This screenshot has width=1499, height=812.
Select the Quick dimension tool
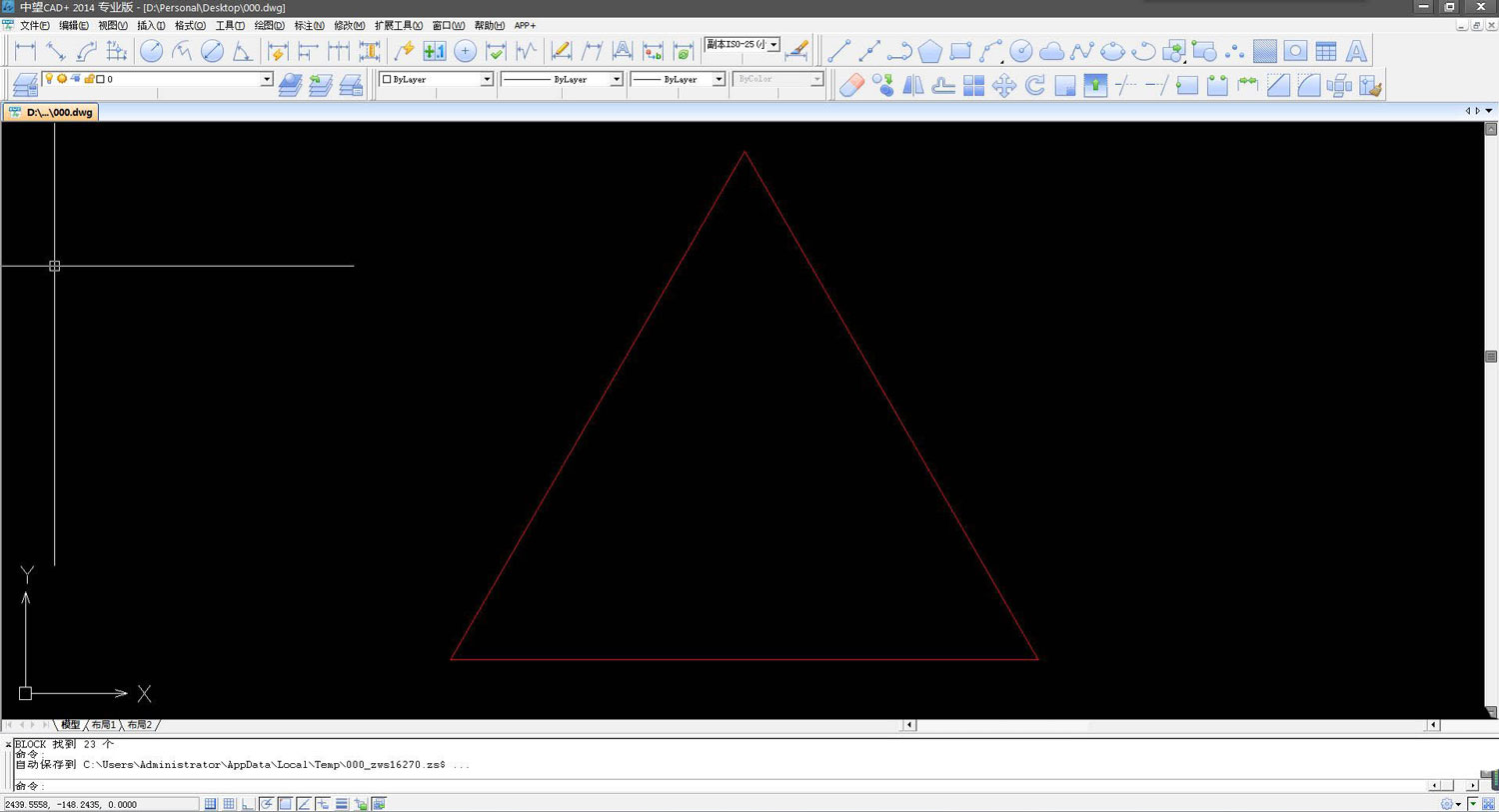[x=278, y=51]
